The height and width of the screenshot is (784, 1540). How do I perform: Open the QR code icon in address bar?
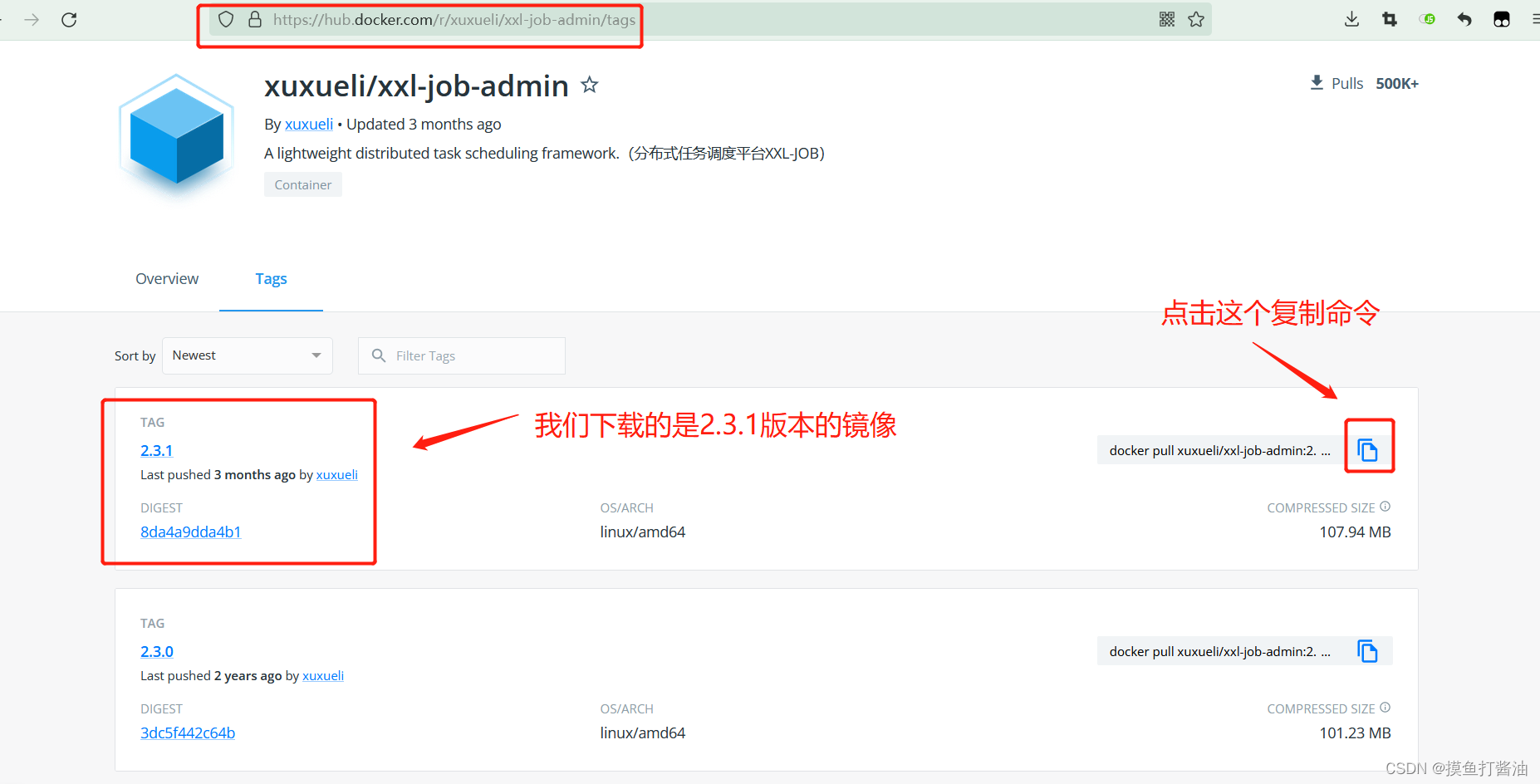coord(1167,19)
